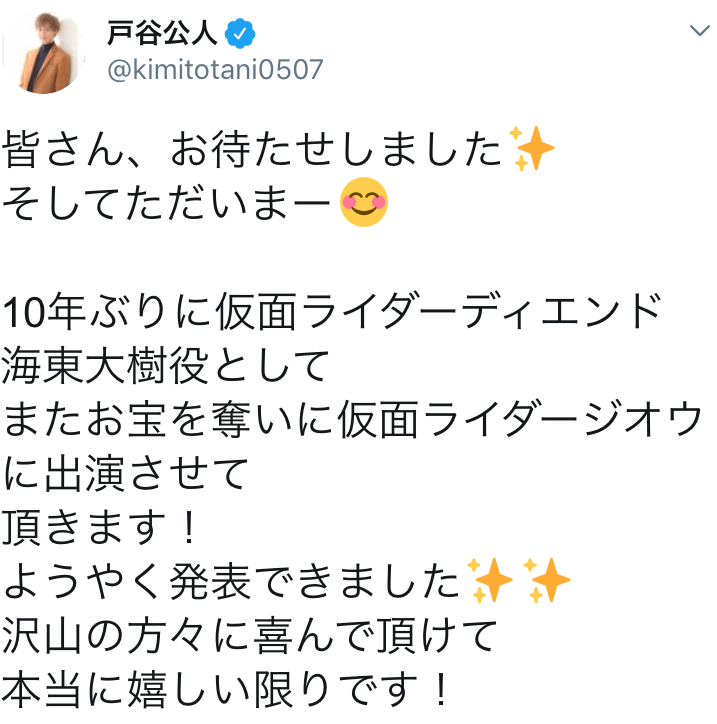Open the 戸谷公人 display name link

click(162, 33)
